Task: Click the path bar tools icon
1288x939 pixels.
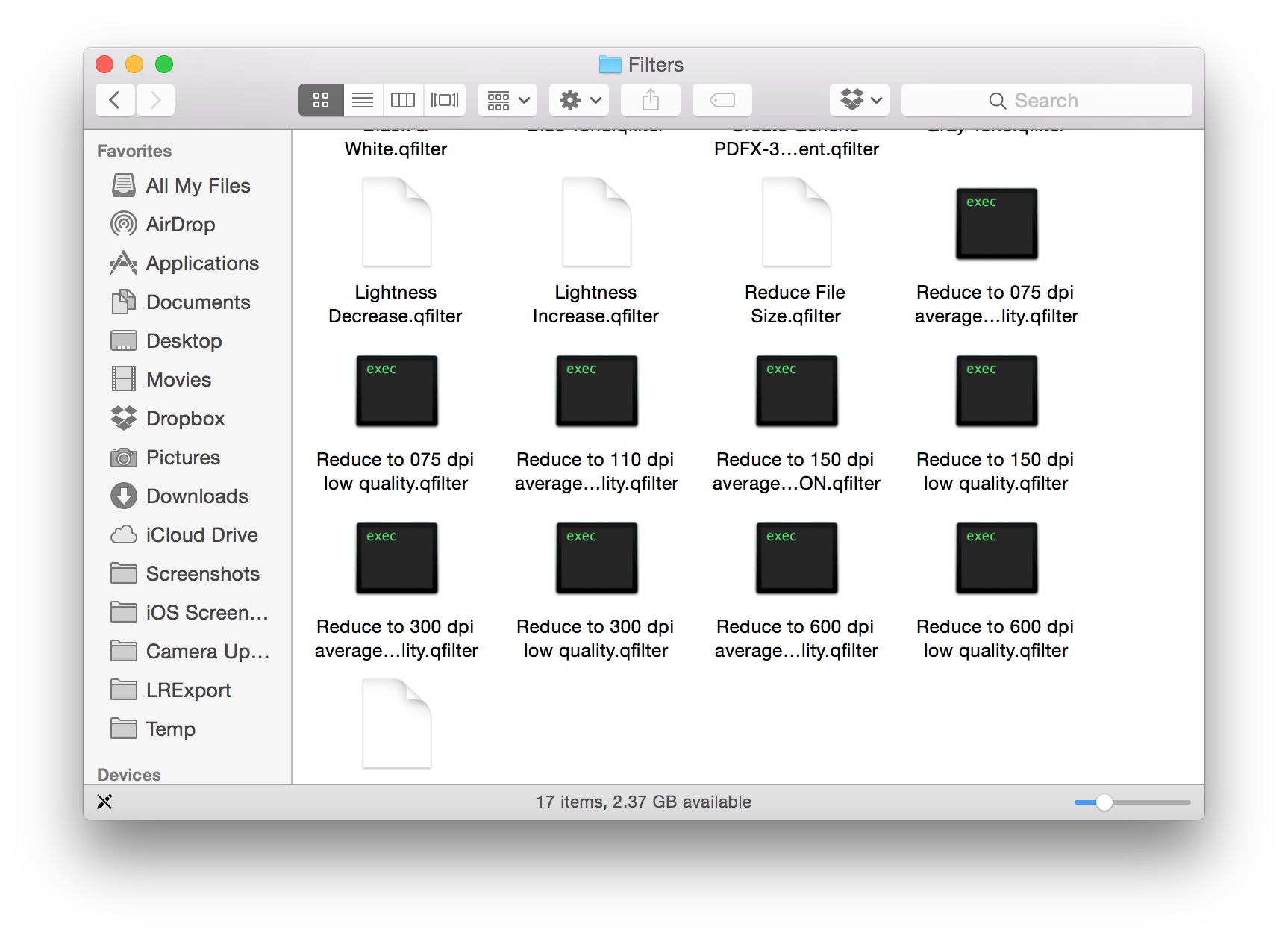Action: [104, 802]
